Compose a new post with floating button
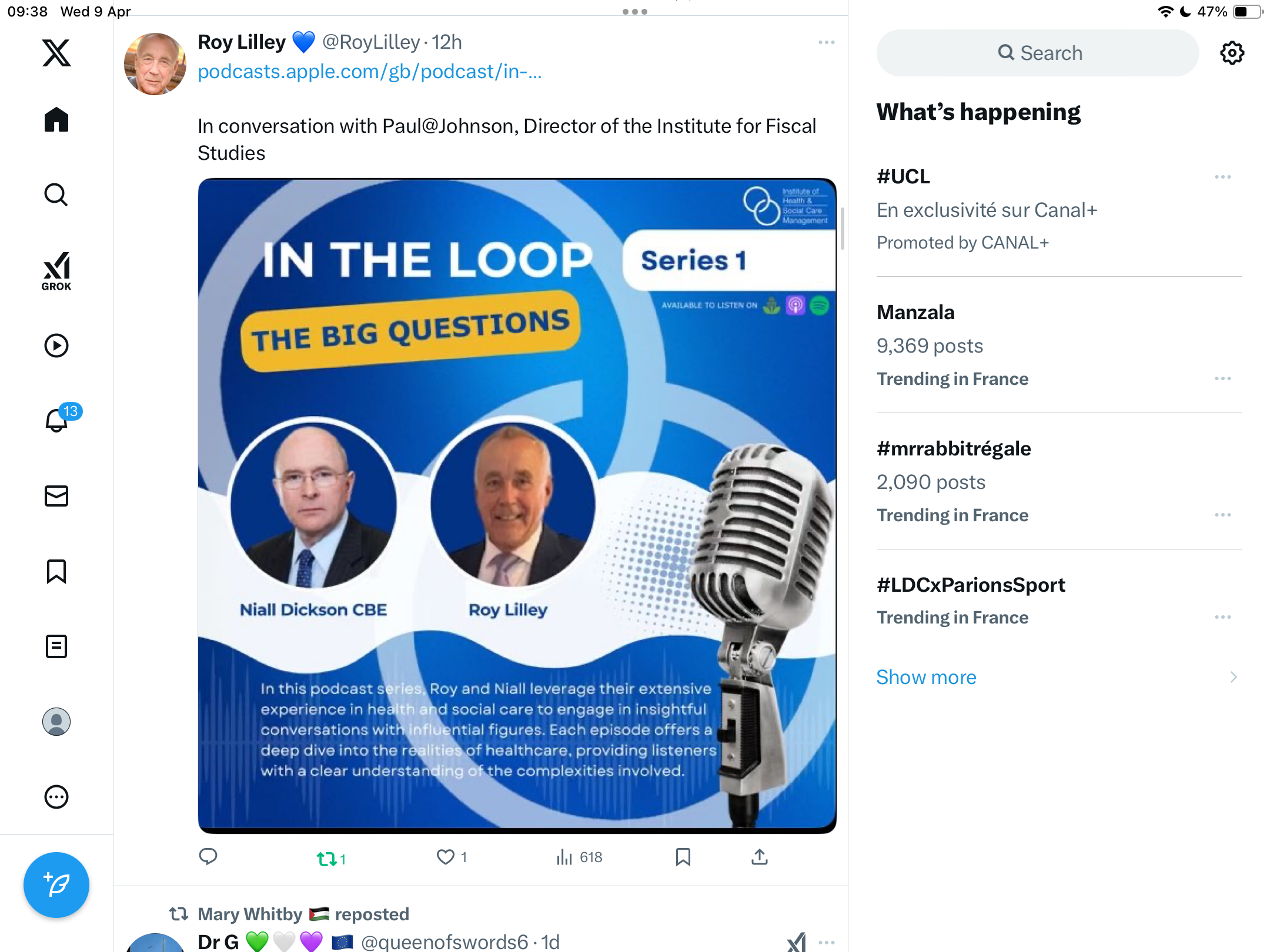This screenshot has height=952, width=1270. click(56, 884)
